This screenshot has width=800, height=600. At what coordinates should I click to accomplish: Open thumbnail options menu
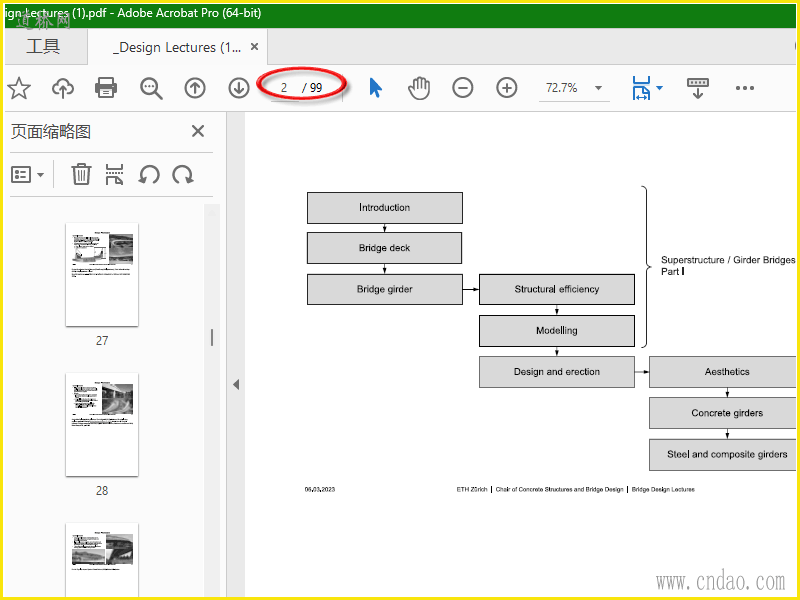tap(28, 174)
